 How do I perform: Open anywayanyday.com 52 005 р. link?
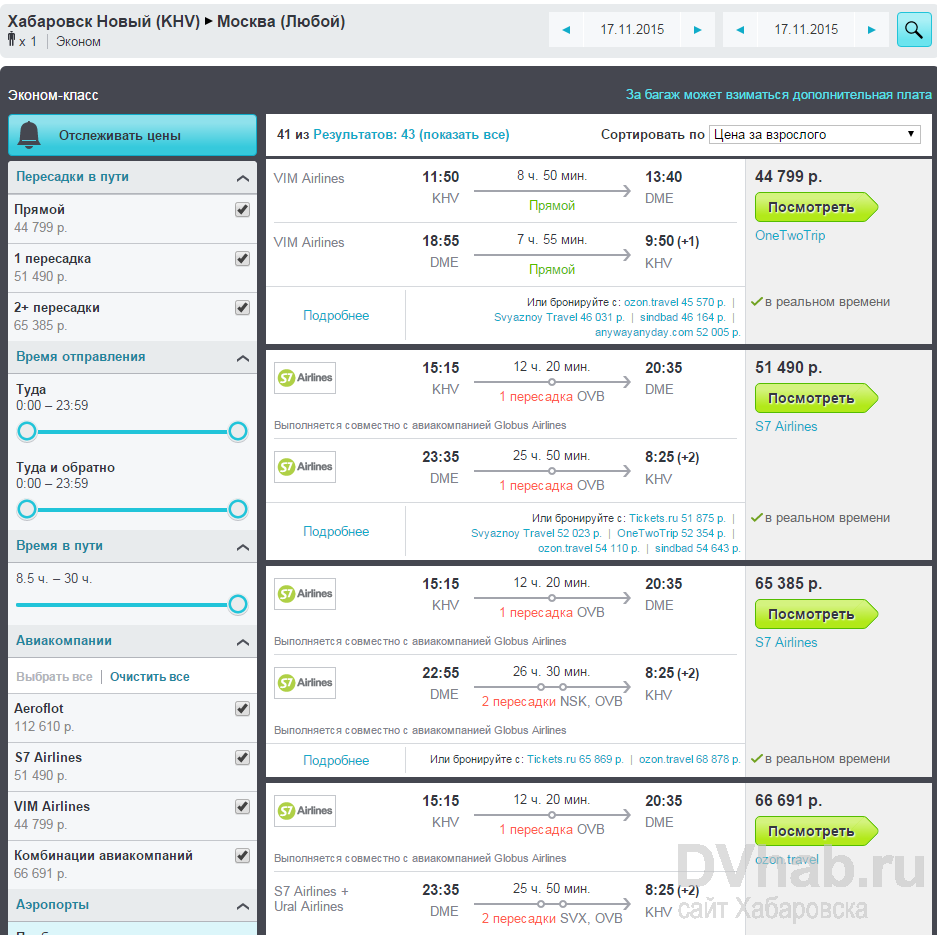pyautogui.click(x=667, y=332)
